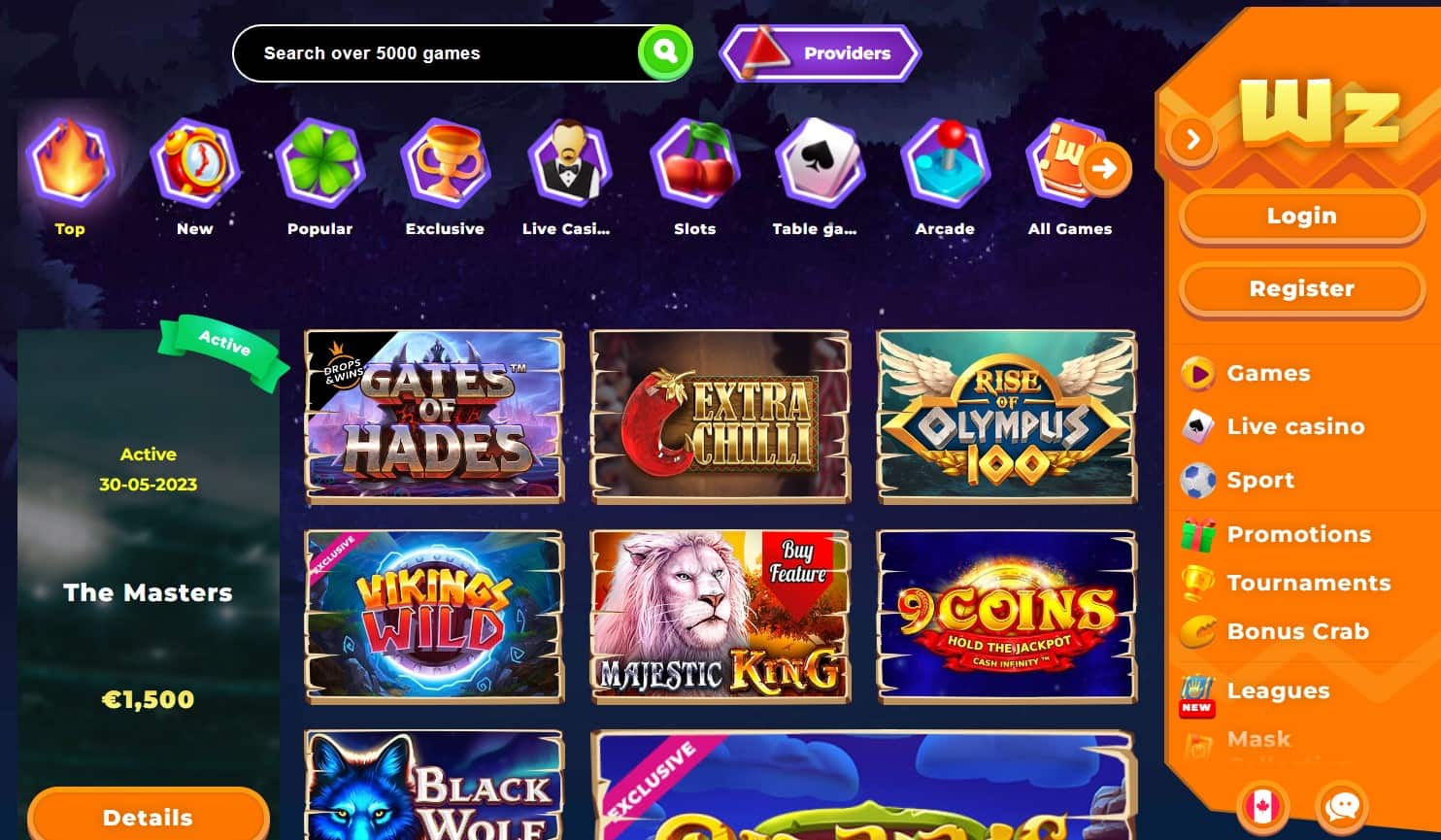Select the Table games cards icon
Viewport: 1441px width, 840px height.
coord(820,163)
